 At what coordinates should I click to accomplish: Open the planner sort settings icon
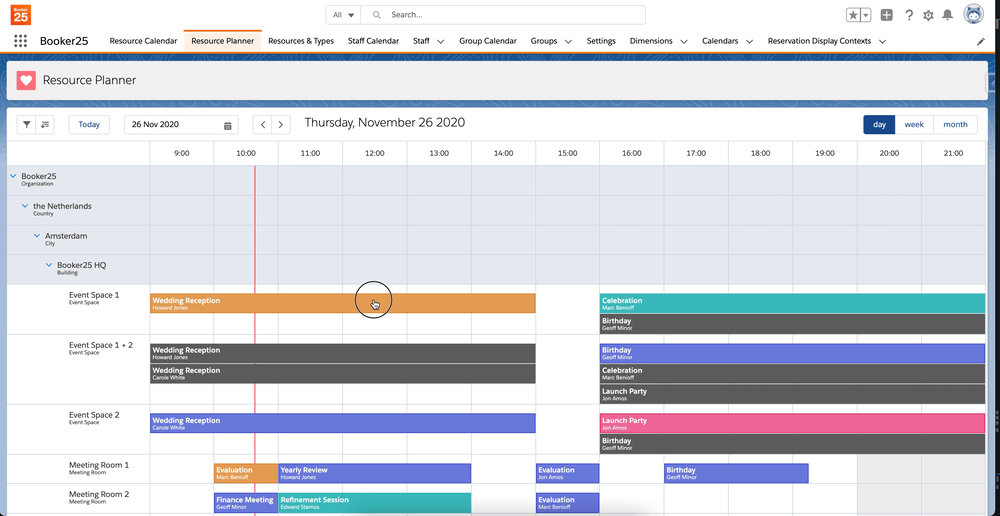pyautogui.click(x=46, y=125)
